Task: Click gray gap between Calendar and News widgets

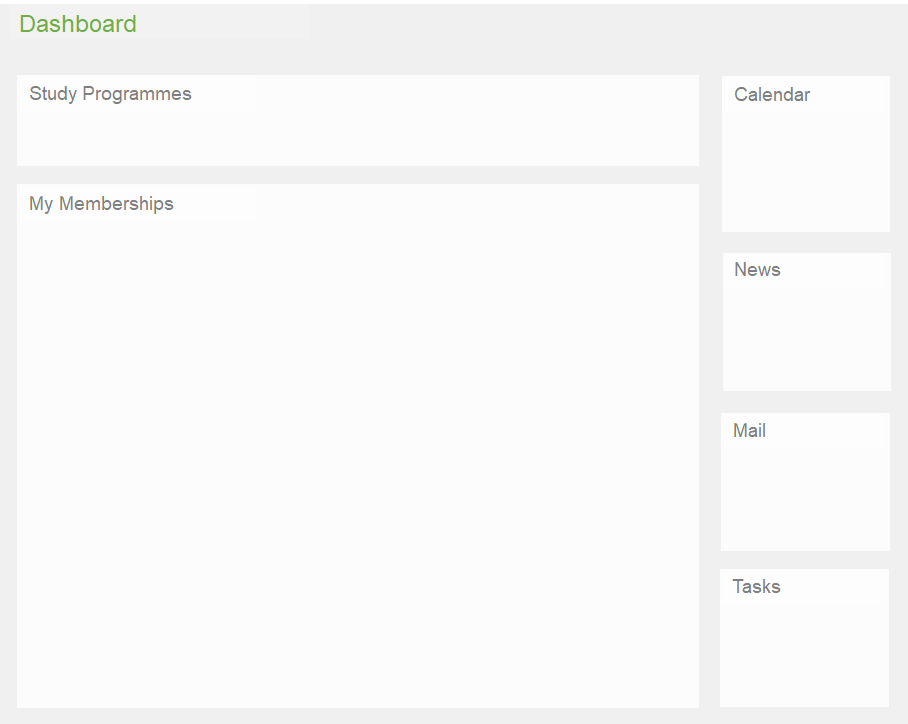Action: point(806,242)
